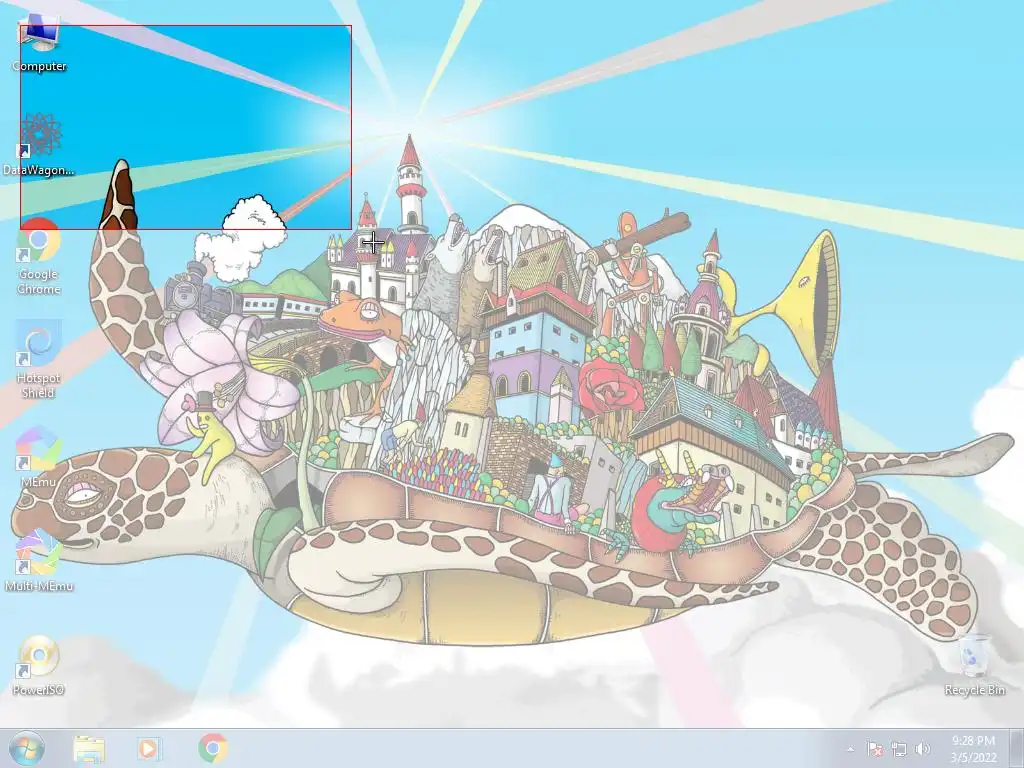The image size is (1024, 768).
Task: Select the MEmu desktop shortcut
Action: click(39, 457)
